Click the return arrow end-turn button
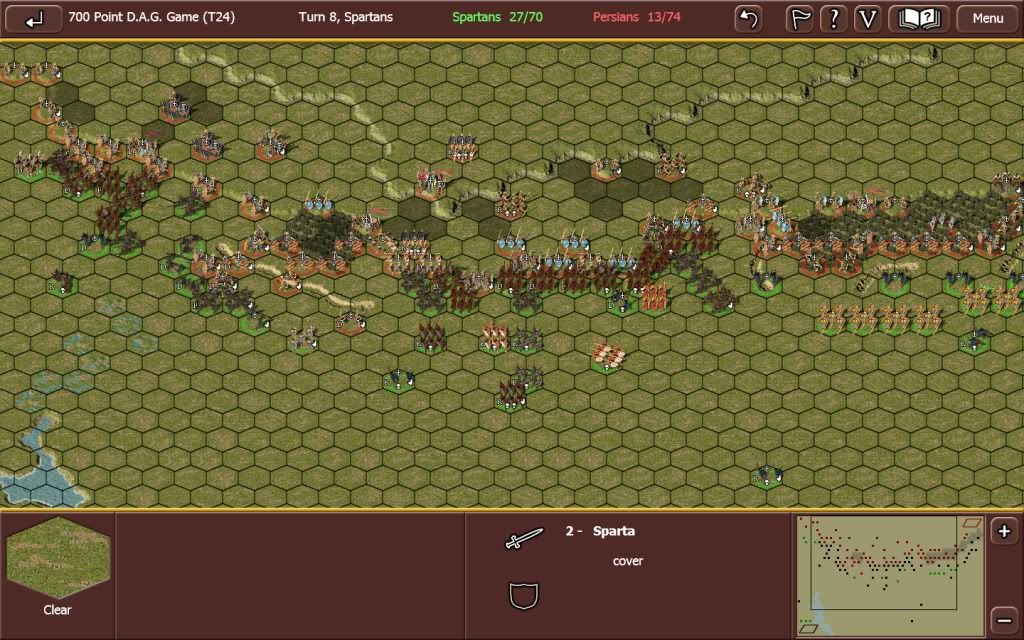 tap(33, 19)
